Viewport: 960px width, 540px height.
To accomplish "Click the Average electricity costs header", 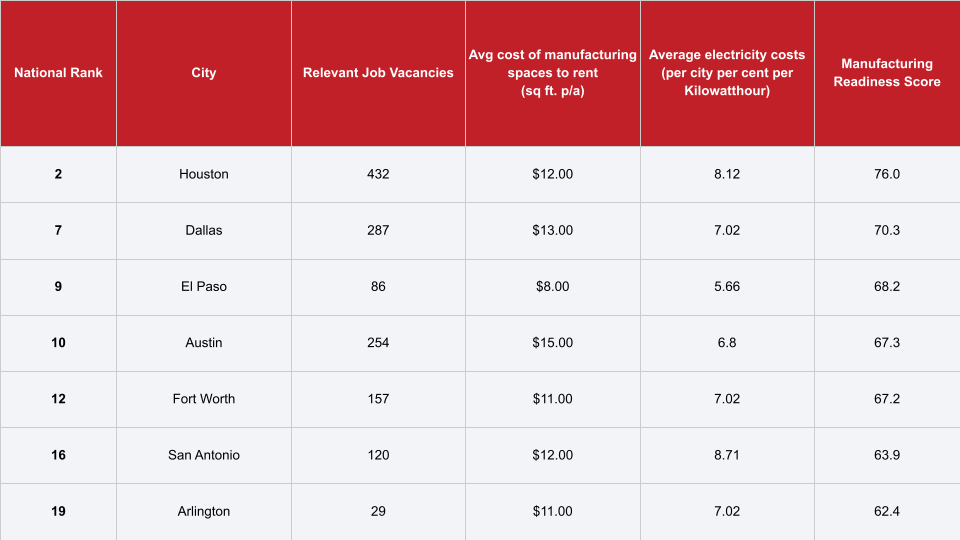I will 727,73.
